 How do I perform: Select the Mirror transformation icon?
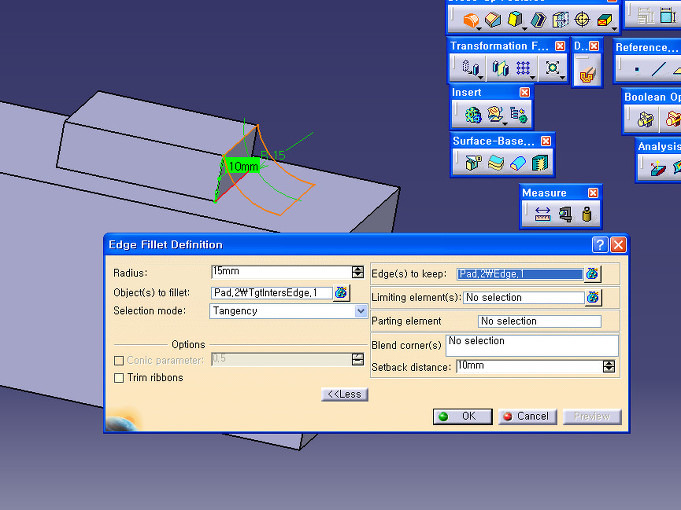tap(500, 68)
